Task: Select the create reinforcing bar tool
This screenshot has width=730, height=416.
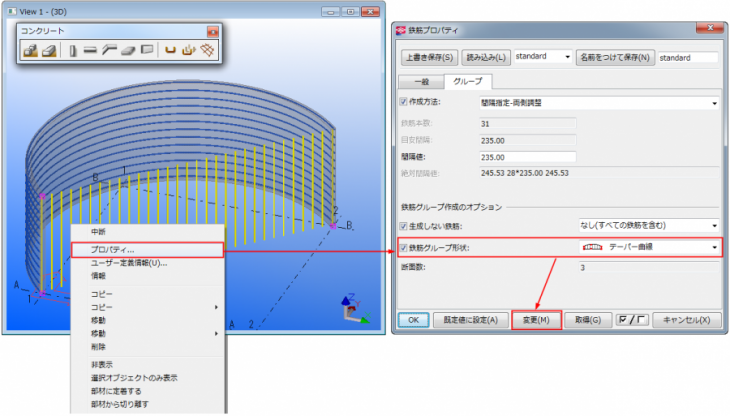Action: tap(170, 50)
